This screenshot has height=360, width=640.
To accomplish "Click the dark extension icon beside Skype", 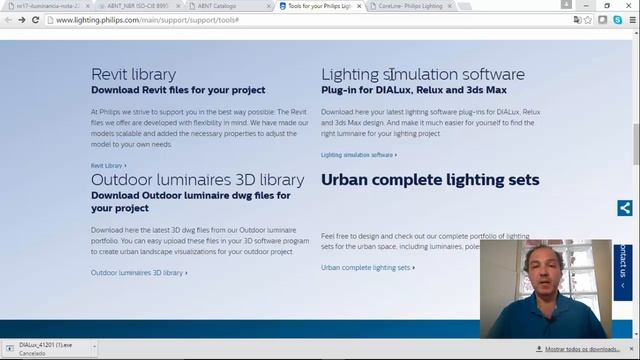I will [x=602, y=20].
